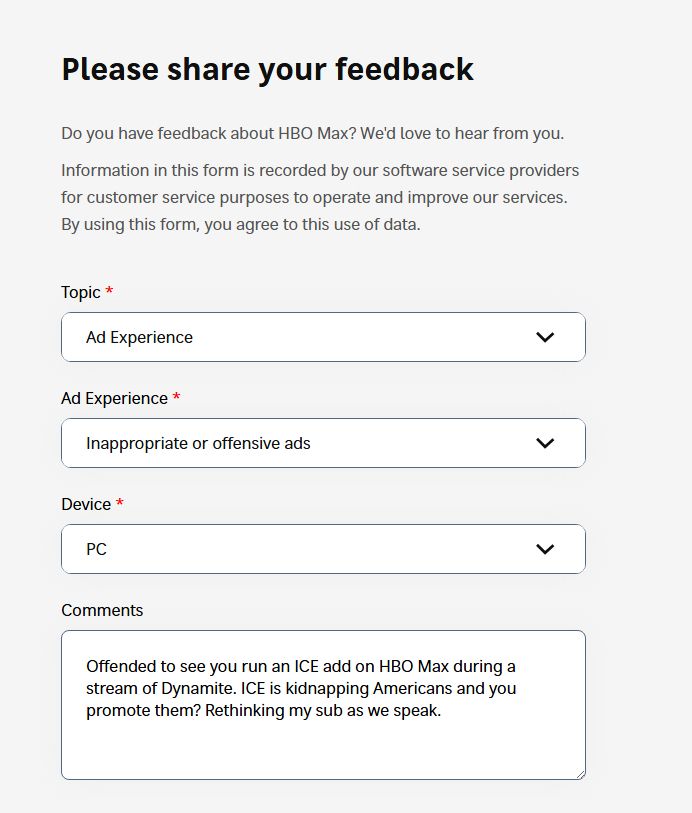The width and height of the screenshot is (692, 813).
Task: Click the red asterisk beside Topic label
Action: tap(110, 292)
